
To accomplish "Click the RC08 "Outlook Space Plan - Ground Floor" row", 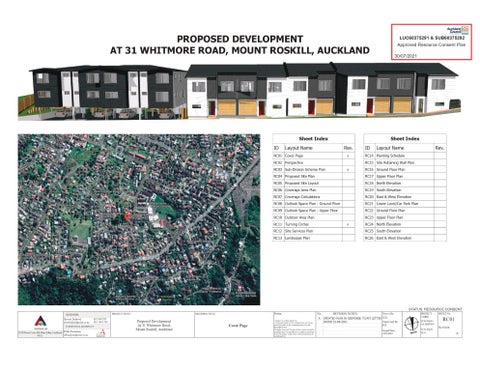I will tap(314, 204).
